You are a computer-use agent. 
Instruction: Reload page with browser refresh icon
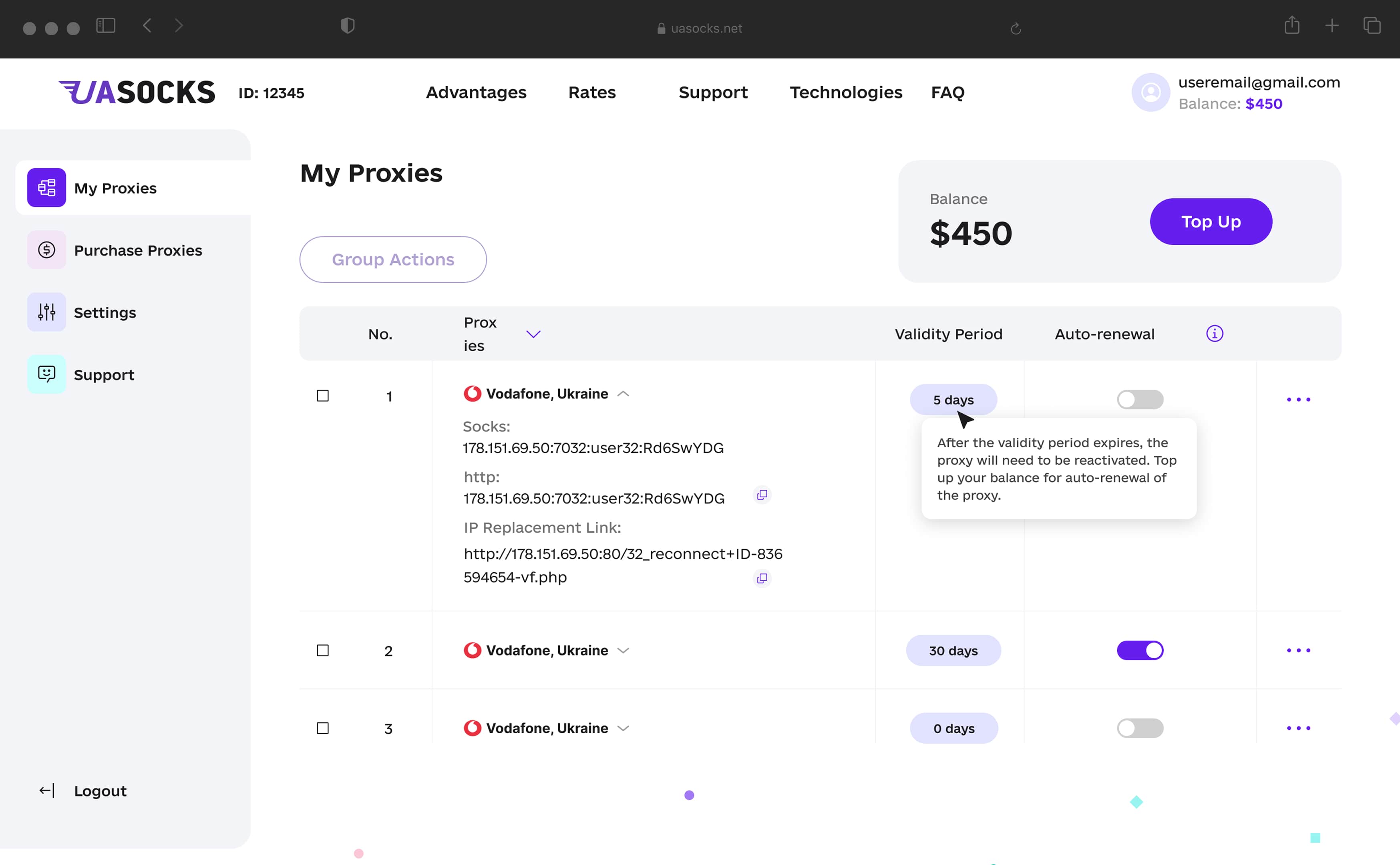pos(1016,28)
